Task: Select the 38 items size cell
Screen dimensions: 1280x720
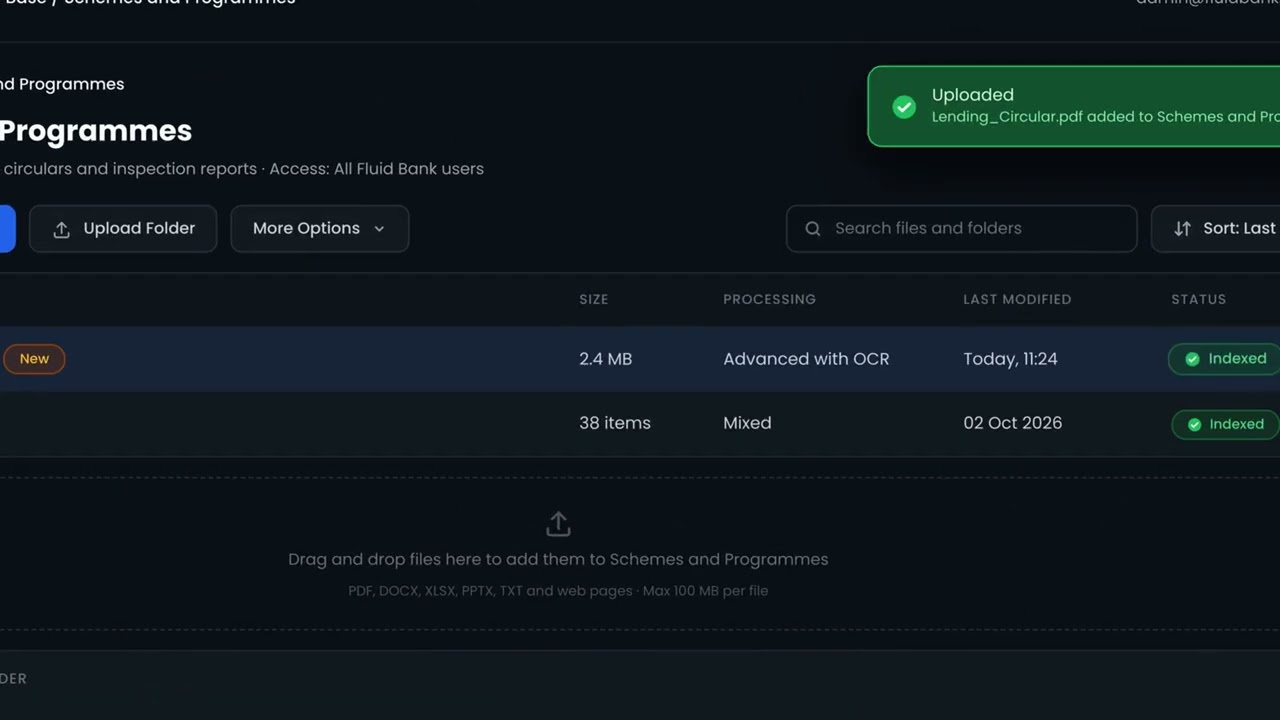Action: (x=614, y=423)
